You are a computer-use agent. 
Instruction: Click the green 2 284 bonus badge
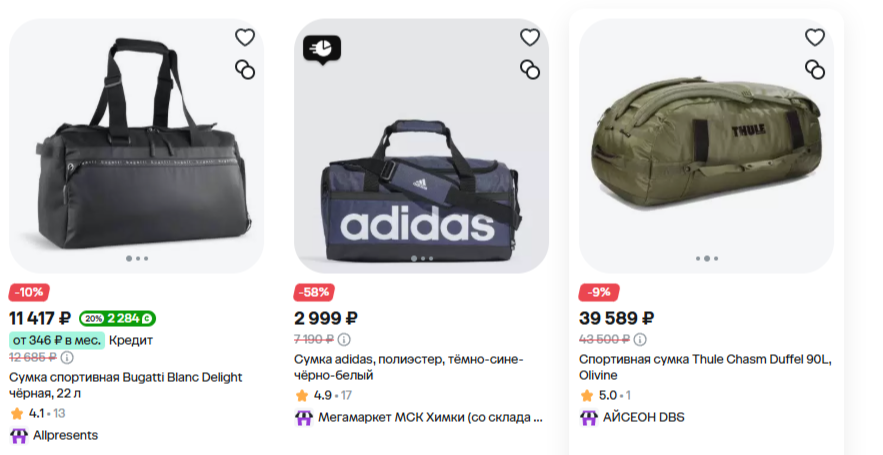point(117,319)
